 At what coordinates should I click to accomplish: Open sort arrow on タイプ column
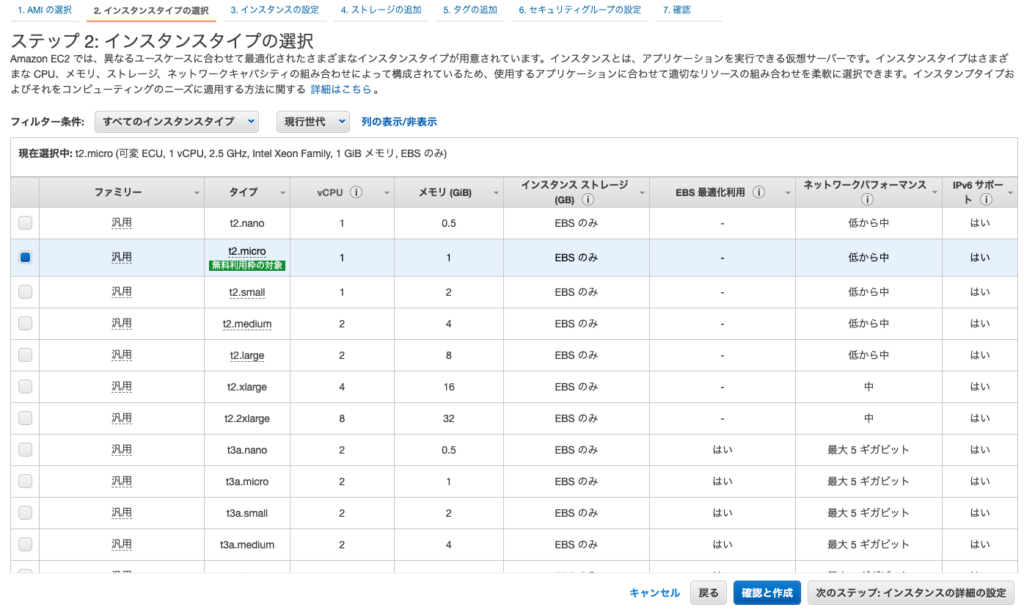283,192
